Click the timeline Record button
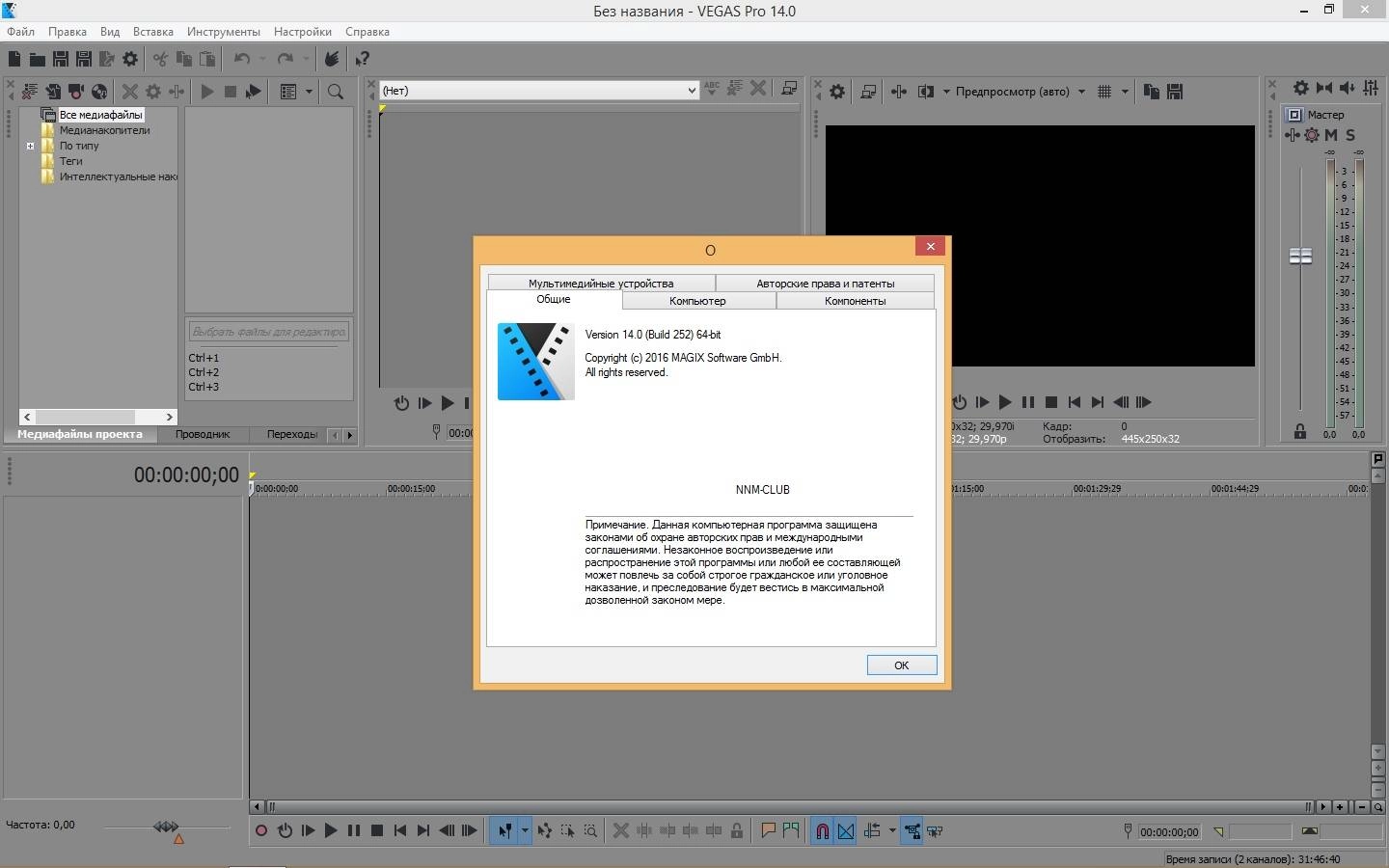The width and height of the screenshot is (1389, 868). click(260, 830)
